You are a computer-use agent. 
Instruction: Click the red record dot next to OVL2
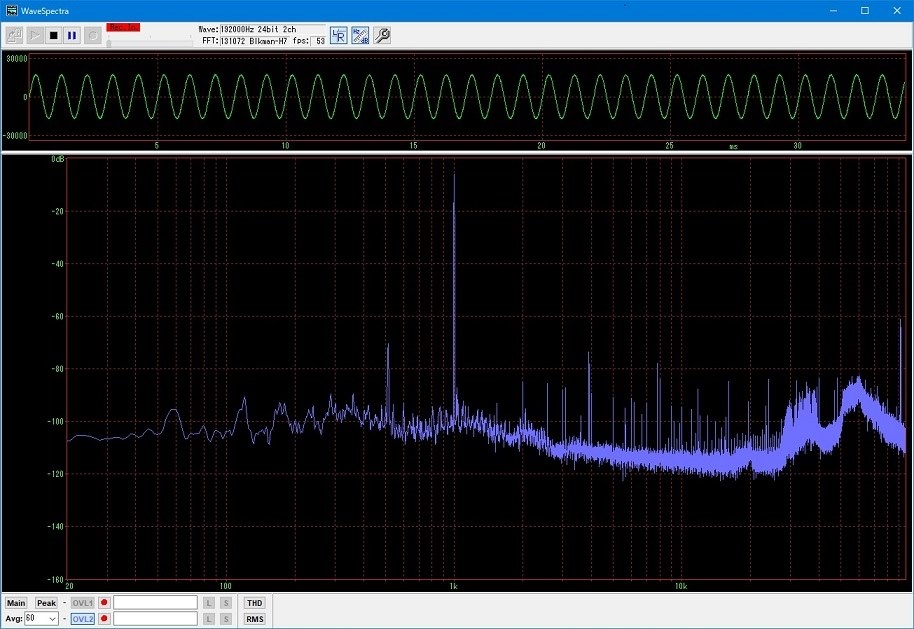click(104, 619)
